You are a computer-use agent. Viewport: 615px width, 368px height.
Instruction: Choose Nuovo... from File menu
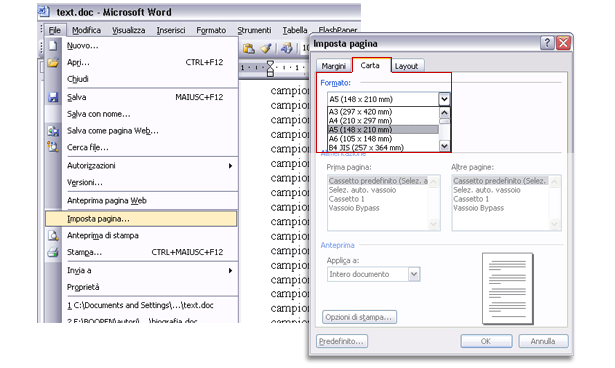142,46
